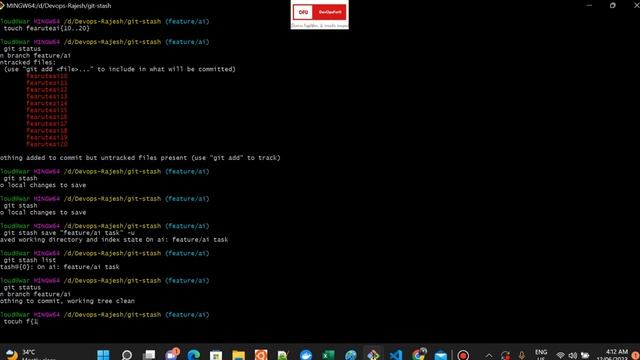Click the 'git stash save "feature/ai task" -u' command
Viewport: 640px width, 360px height.
tap(68, 233)
